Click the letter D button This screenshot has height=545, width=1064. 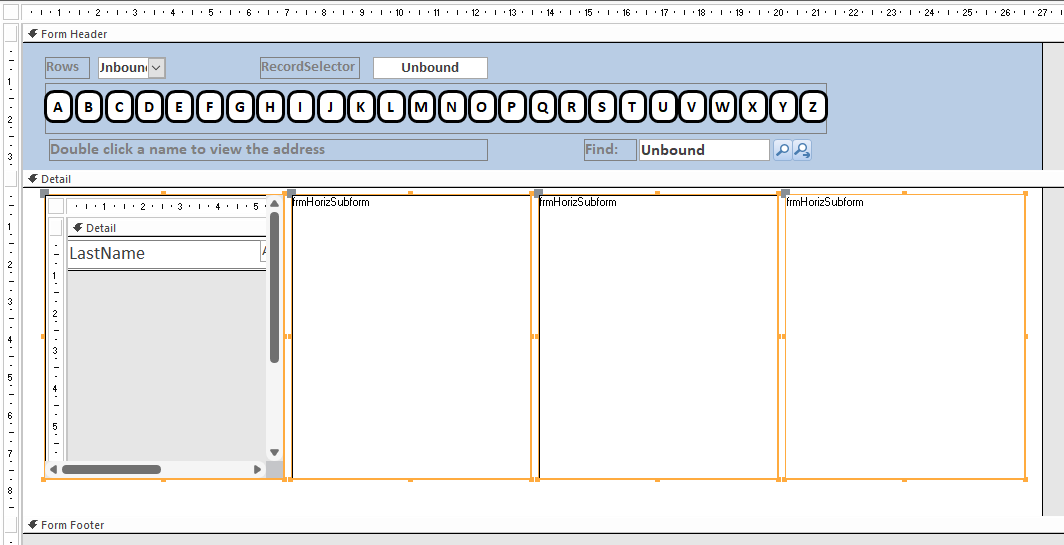149,107
